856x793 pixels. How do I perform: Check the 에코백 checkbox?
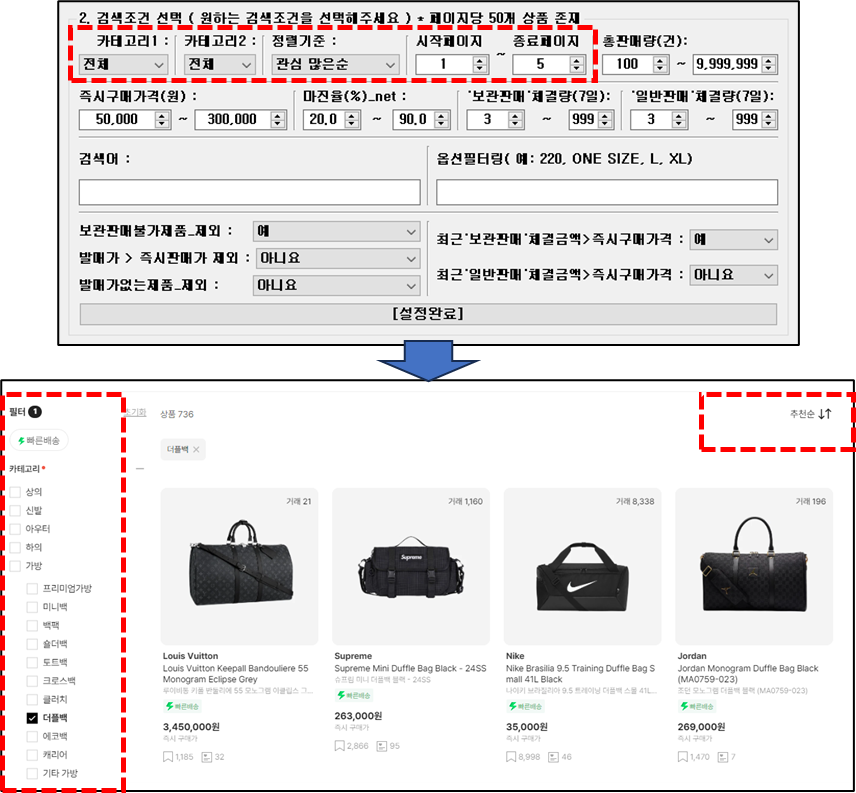tap(32, 737)
